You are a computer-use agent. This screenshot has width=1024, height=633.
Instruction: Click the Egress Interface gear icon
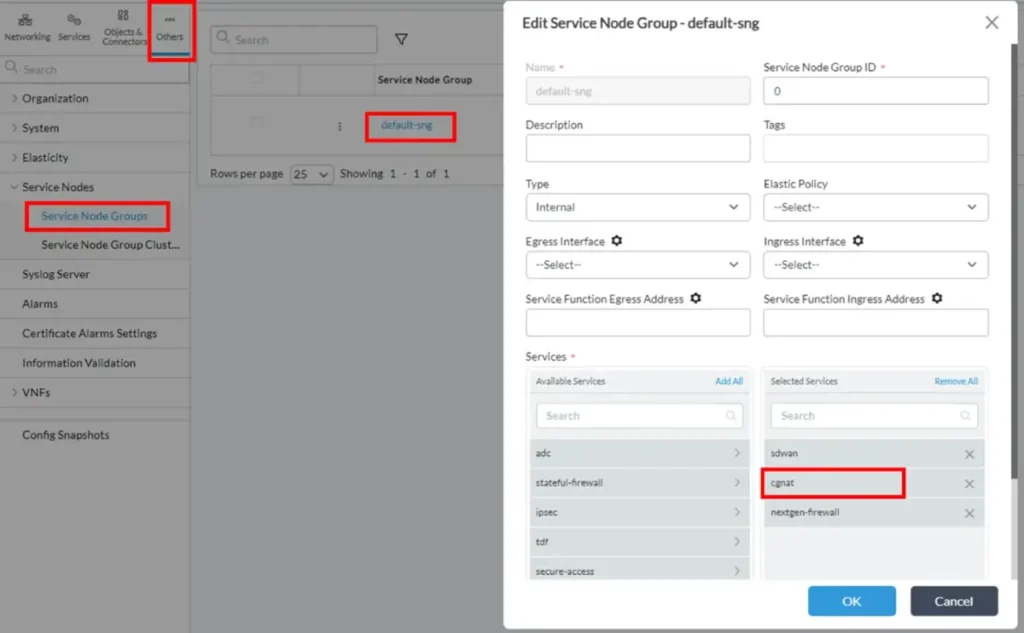[x=617, y=241]
